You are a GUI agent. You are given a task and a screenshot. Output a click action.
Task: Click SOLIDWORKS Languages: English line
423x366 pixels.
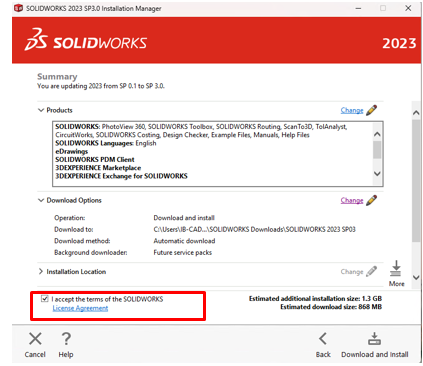[x=106, y=143]
